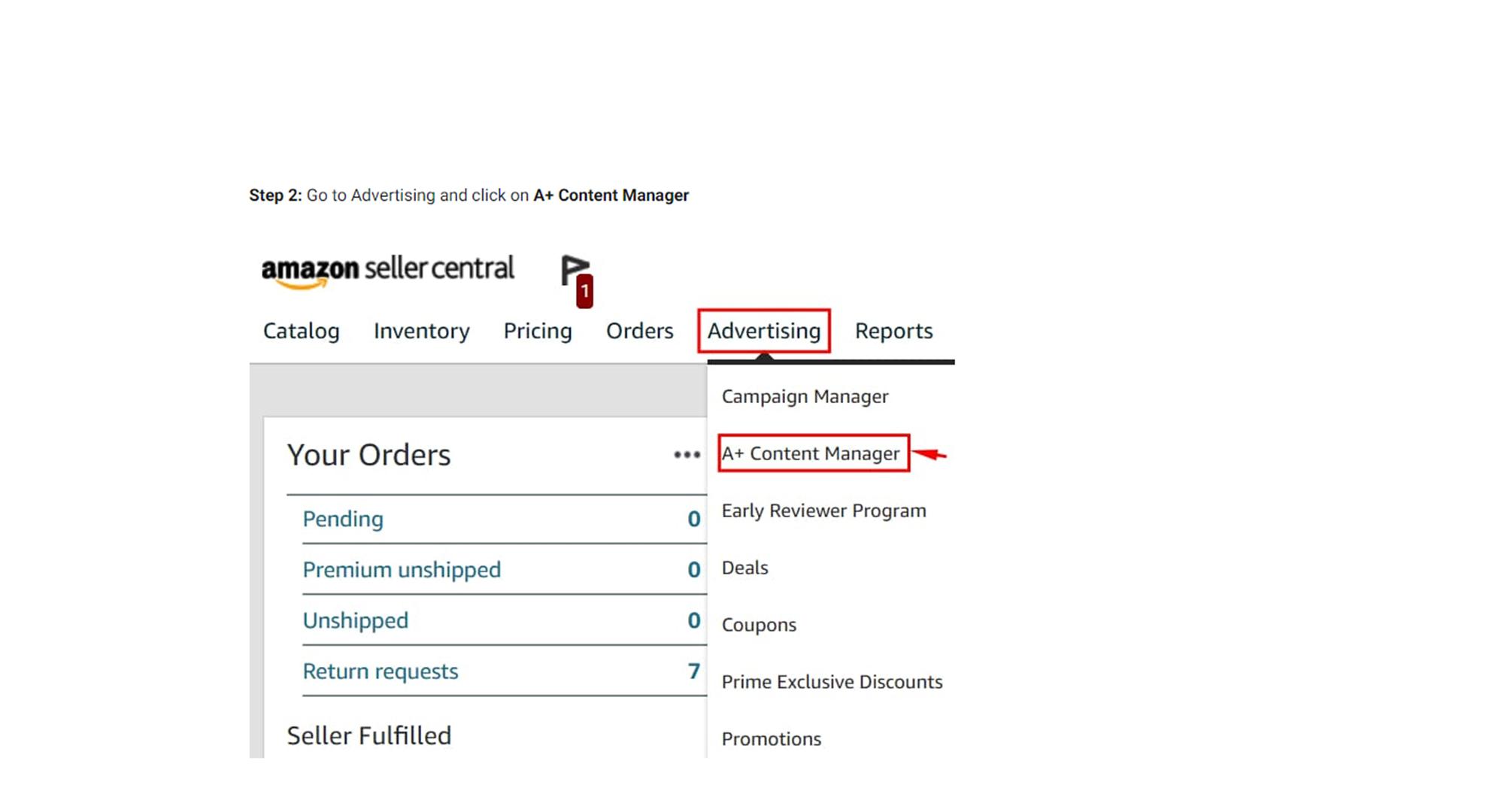Click A+ Content Manager
The image size is (1489, 812).
pos(811,453)
